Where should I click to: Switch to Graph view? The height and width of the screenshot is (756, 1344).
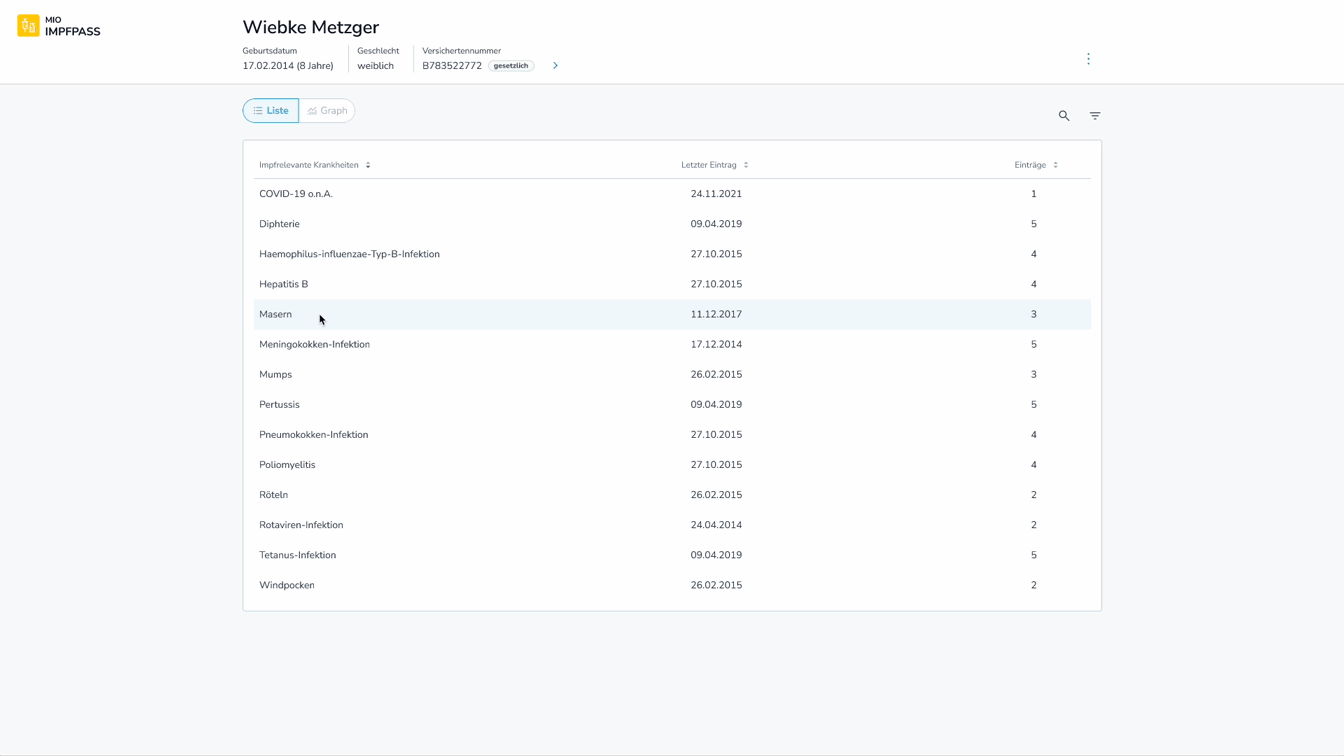tap(327, 111)
